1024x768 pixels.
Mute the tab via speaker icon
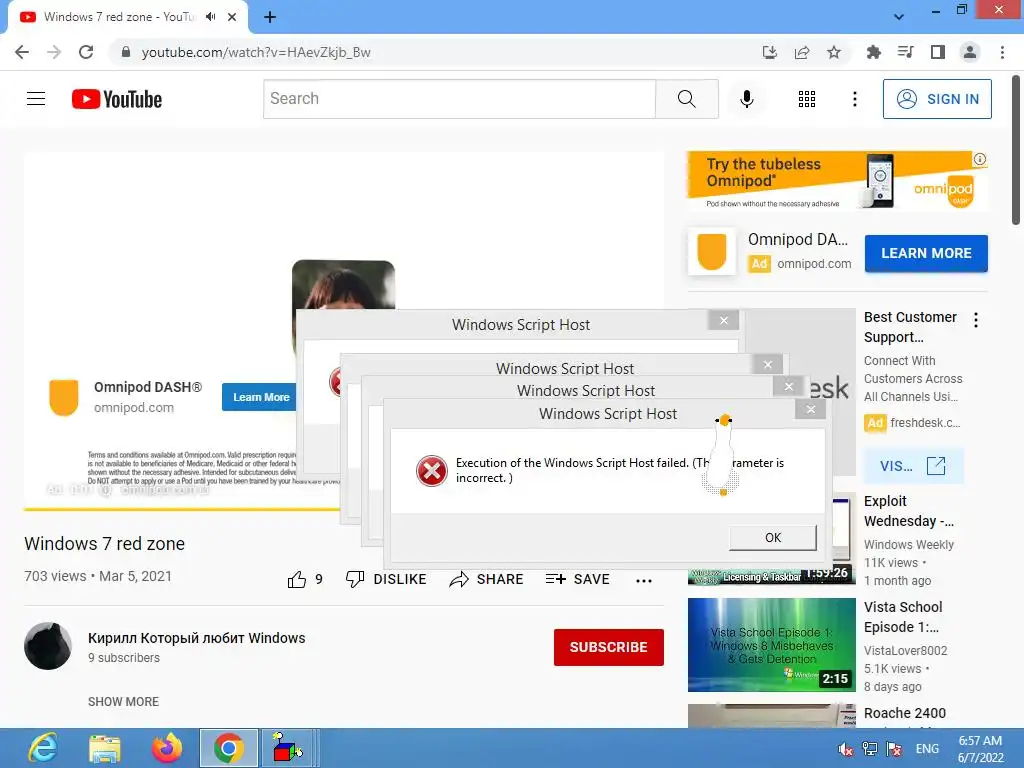pos(210,17)
